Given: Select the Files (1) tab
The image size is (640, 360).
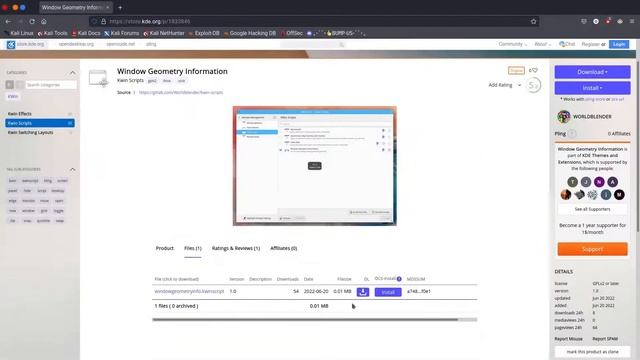Looking at the screenshot, I should pos(193,248).
